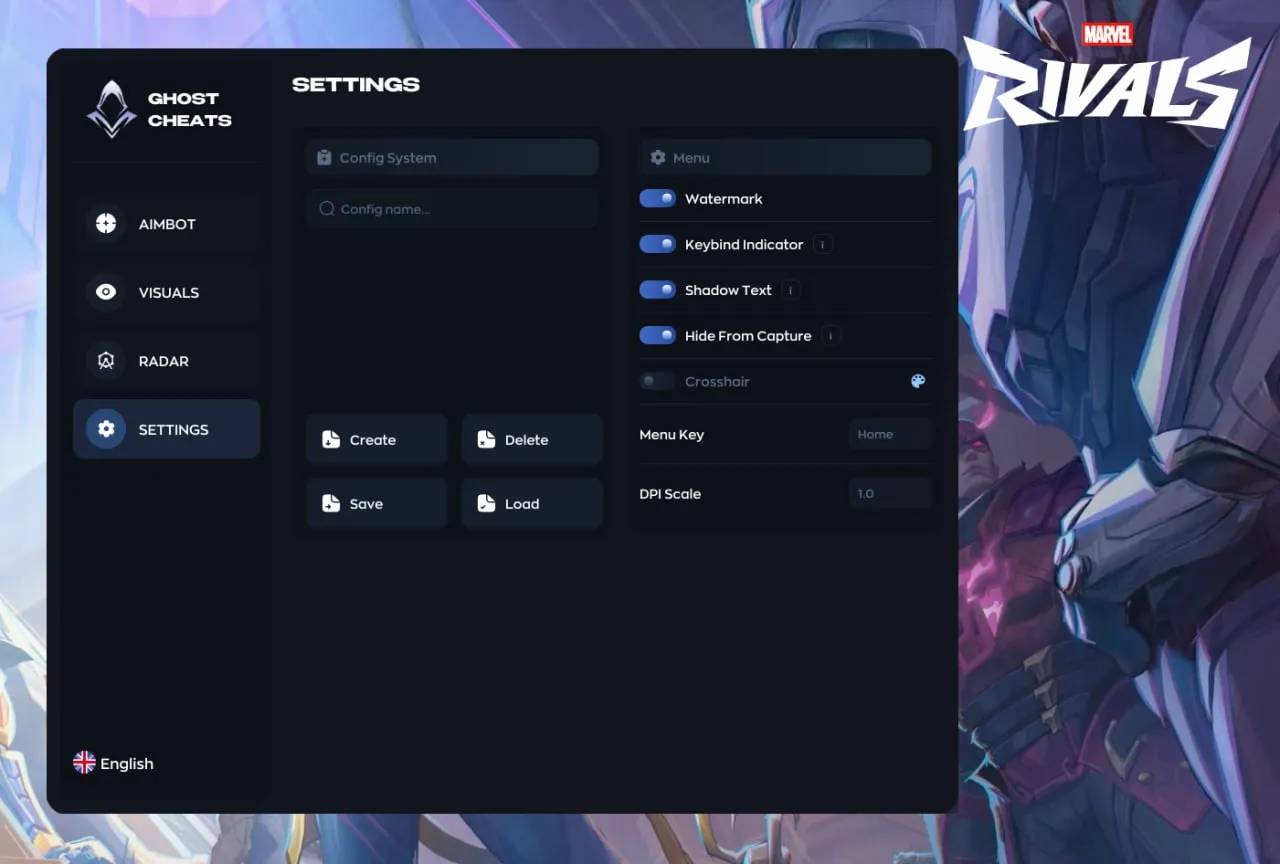Click the DPI Scale value 1.0 field
The image size is (1280, 864).
pyautogui.click(x=890, y=493)
